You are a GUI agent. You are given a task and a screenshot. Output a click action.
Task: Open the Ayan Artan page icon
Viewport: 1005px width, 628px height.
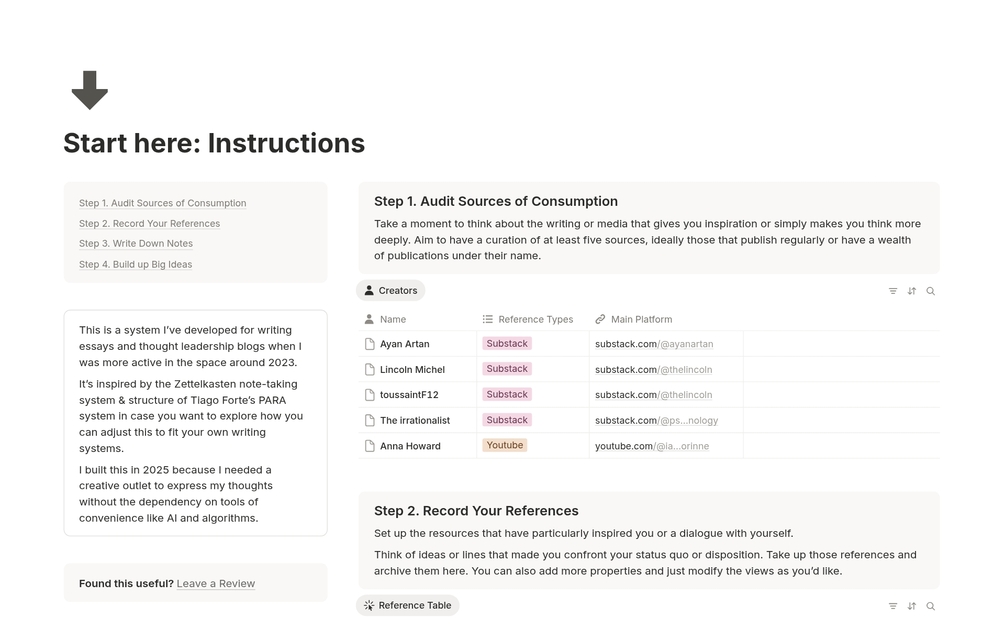tap(370, 344)
